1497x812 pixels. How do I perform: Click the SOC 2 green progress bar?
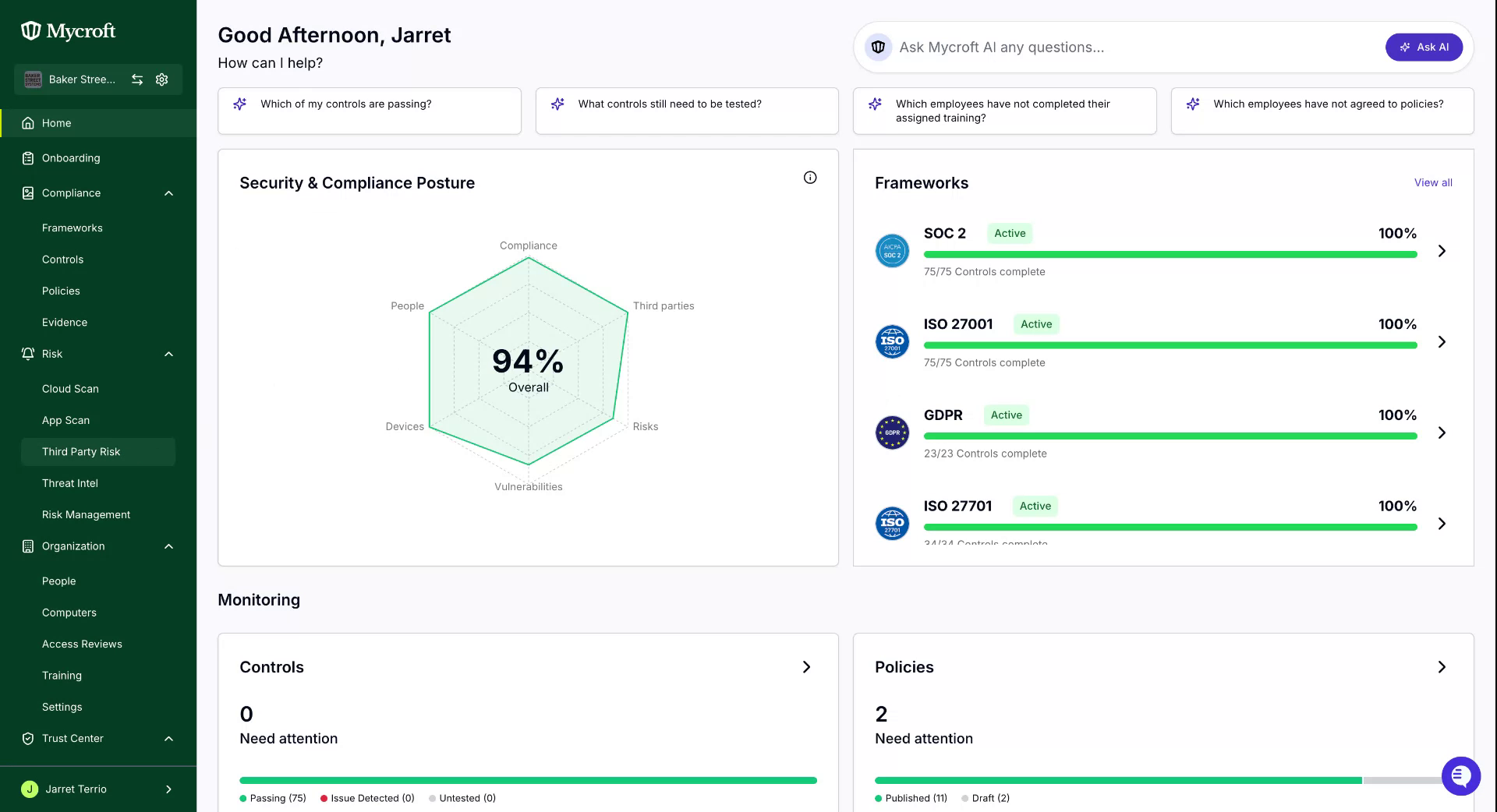[1170, 255]
